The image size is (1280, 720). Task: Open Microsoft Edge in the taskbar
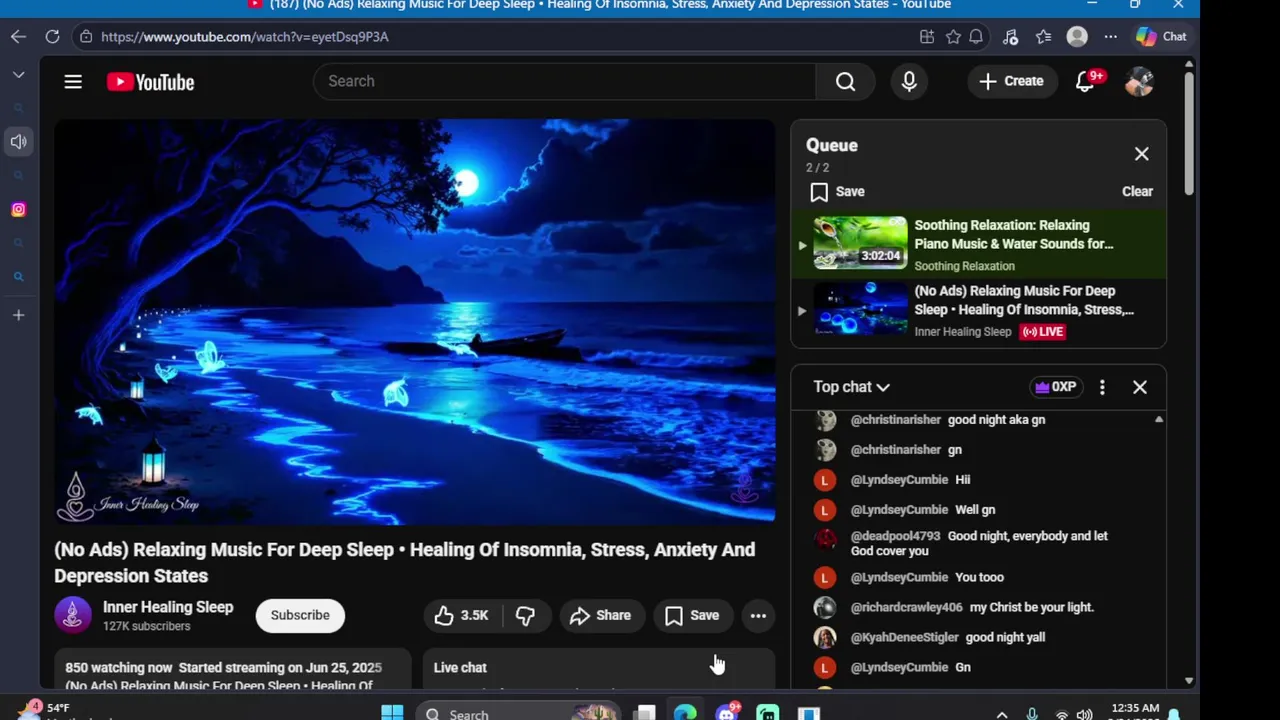[685, 713]
